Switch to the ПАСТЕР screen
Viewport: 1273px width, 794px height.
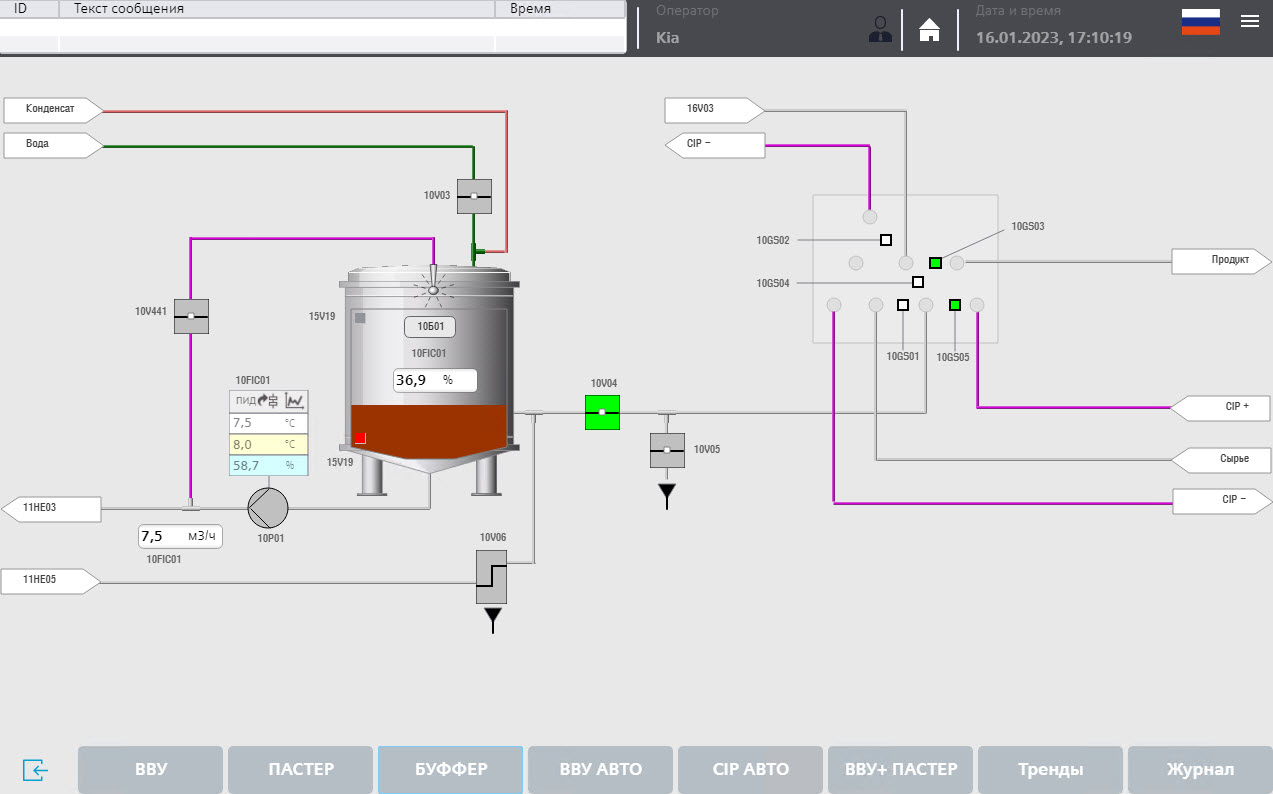300,769
